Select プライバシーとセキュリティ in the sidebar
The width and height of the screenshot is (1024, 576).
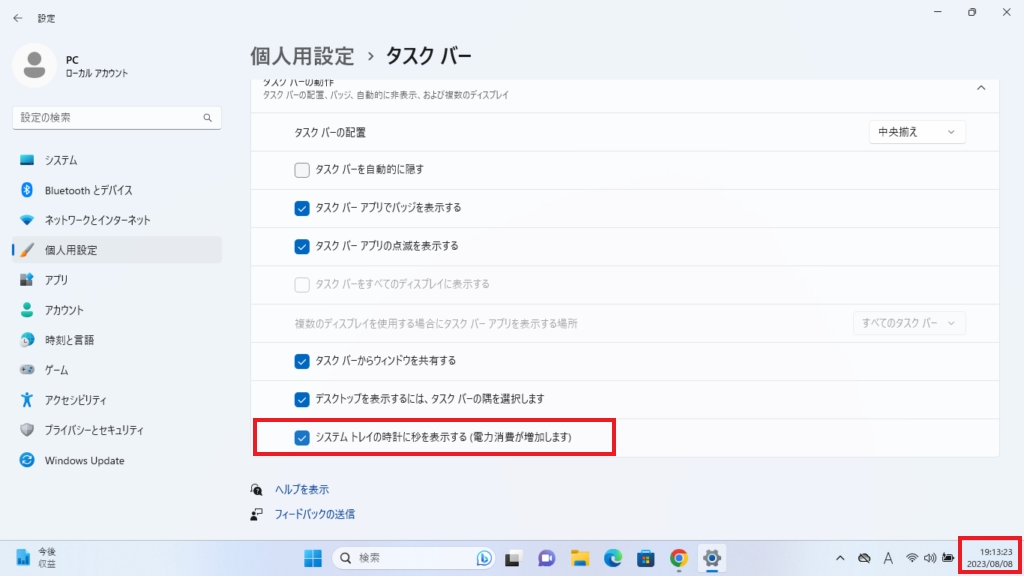point(94,430)
